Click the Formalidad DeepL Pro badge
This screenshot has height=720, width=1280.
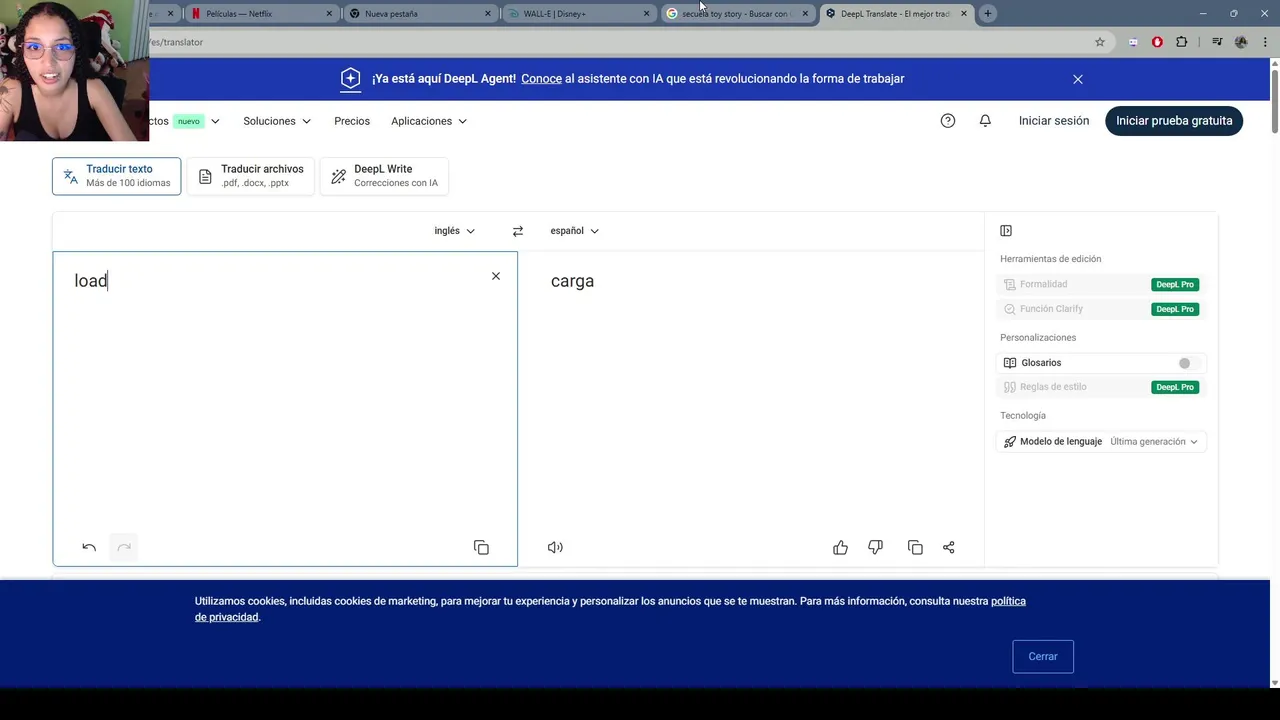pyautogui.click(x=1175, y=284)
